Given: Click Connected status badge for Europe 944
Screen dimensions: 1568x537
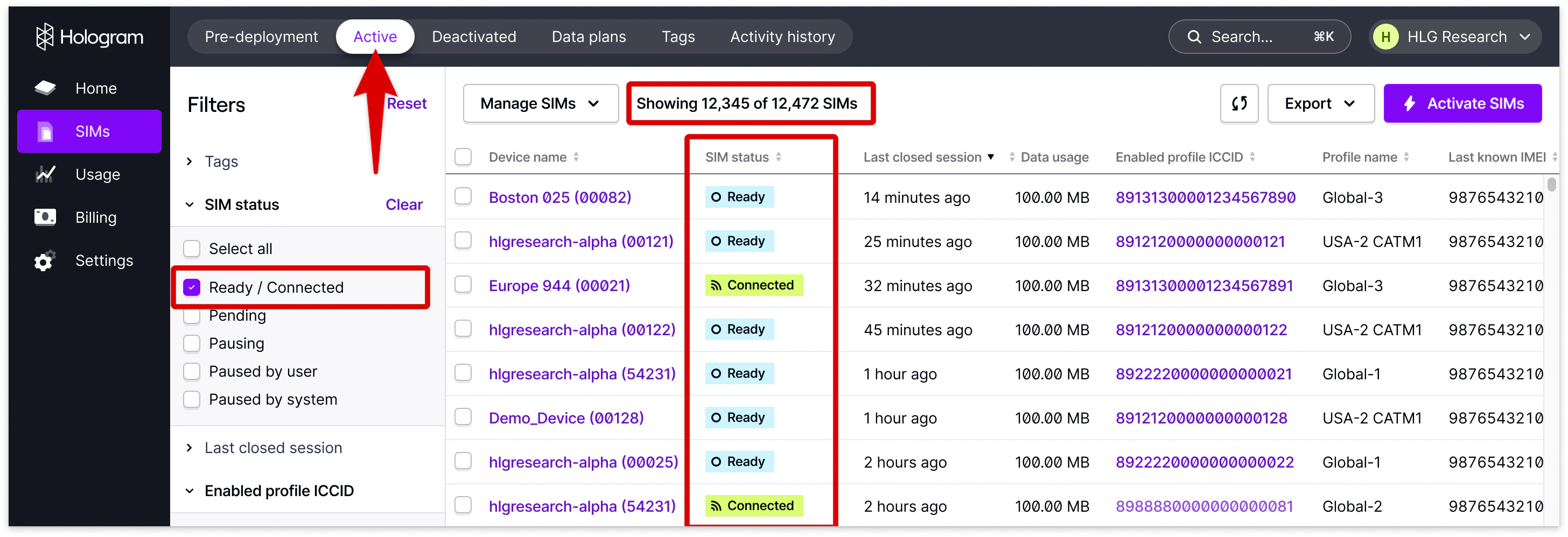Looking at the screenshot, I should (753, 285).
